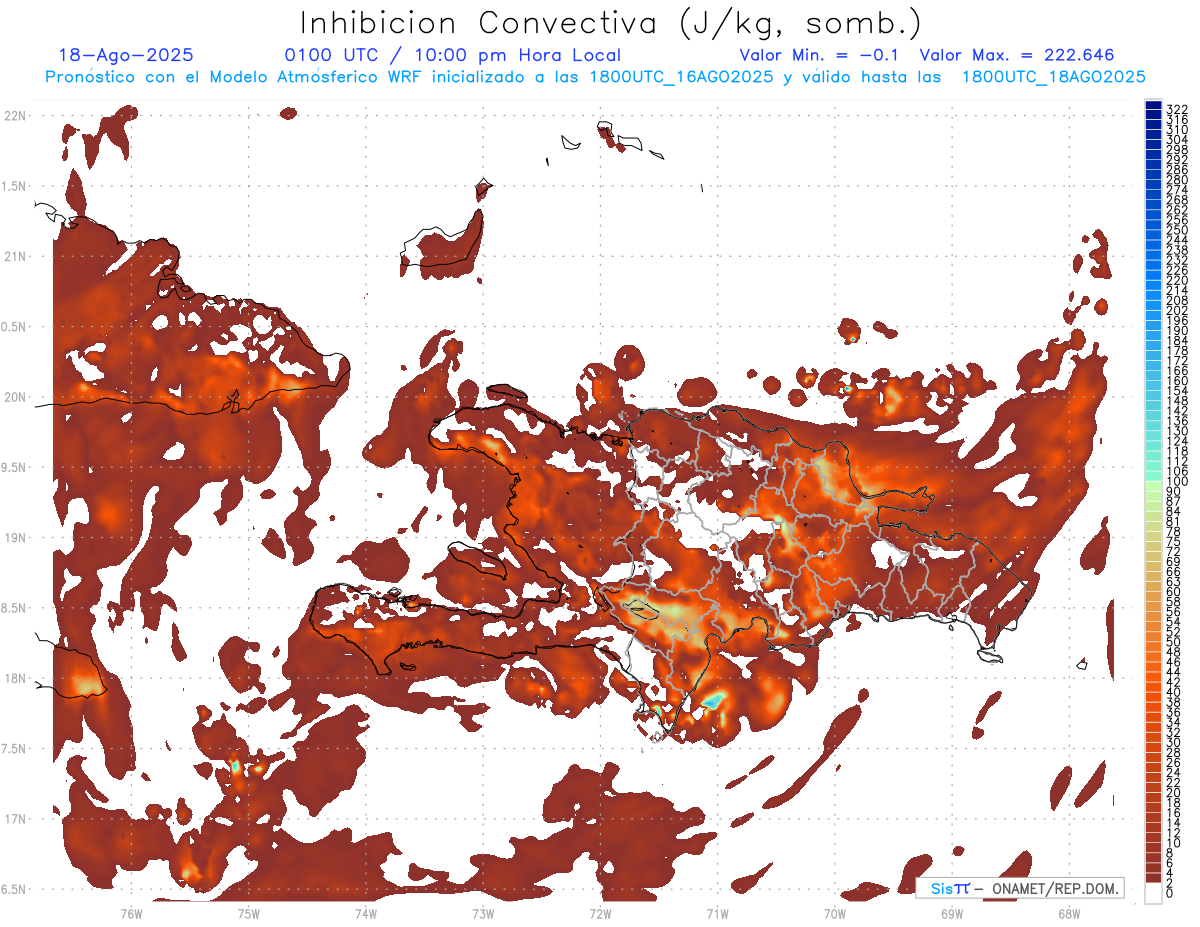Click the "21N" latitude label
This screenshot has width=1200, height=927.
pyautogui.click(x=14, y=256)
